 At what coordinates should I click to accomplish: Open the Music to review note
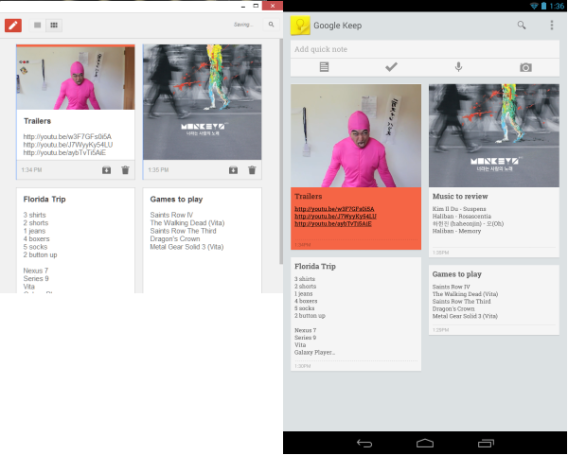494,222
